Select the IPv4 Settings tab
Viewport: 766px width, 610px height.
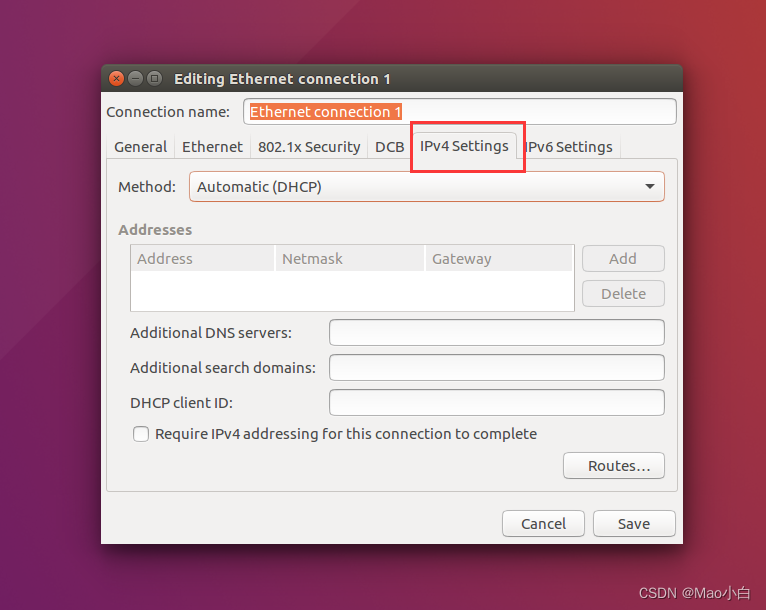click(464, 146)
